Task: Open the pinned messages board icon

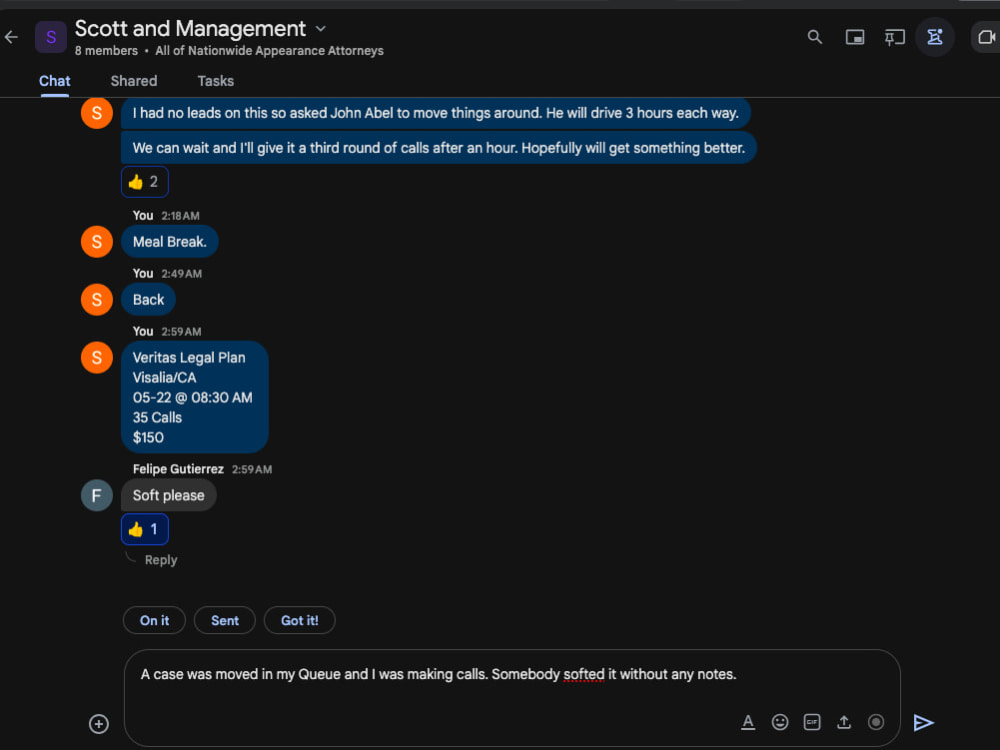Action: point(894,37)
